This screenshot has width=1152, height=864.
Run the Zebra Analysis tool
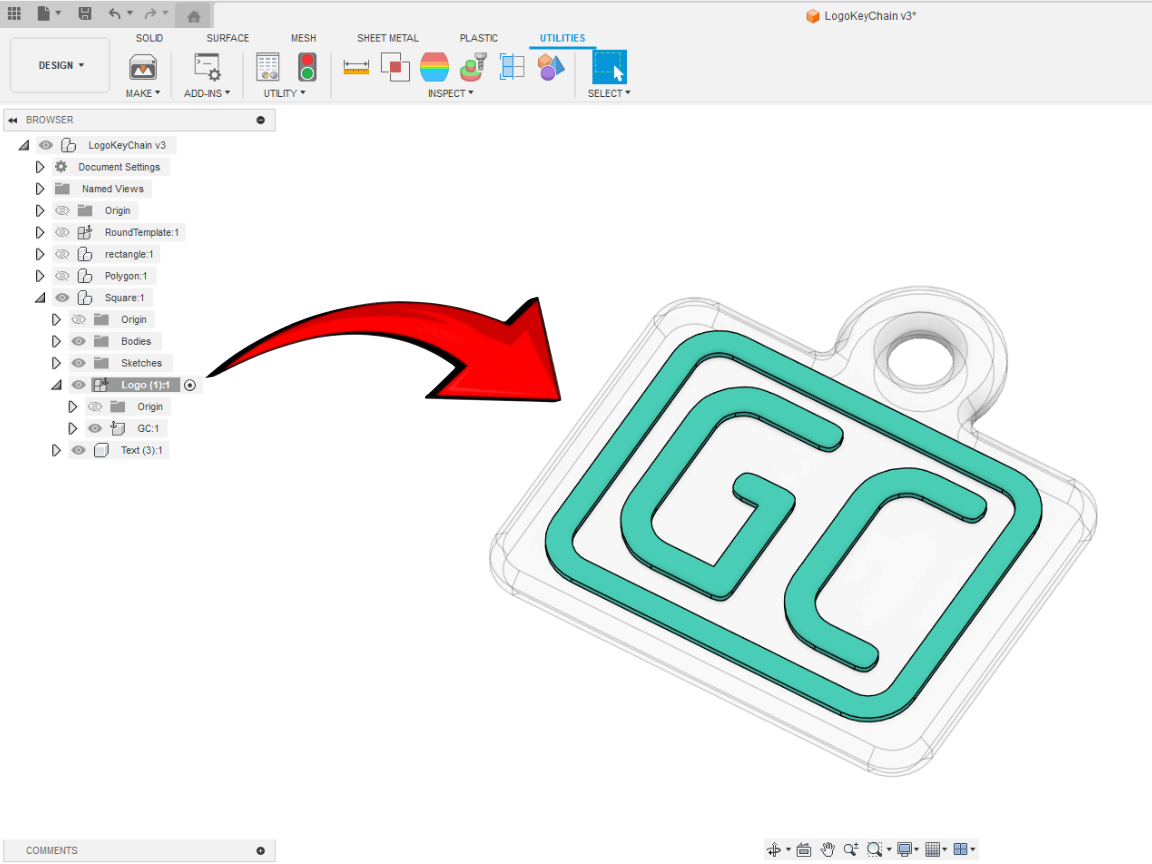[x=434, y=67]
